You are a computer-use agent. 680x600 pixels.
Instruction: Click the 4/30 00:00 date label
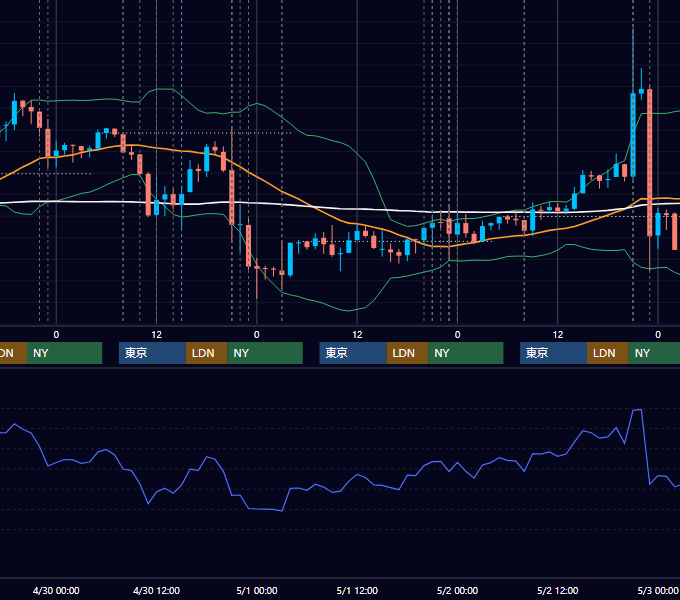click(x=56, y=590)
